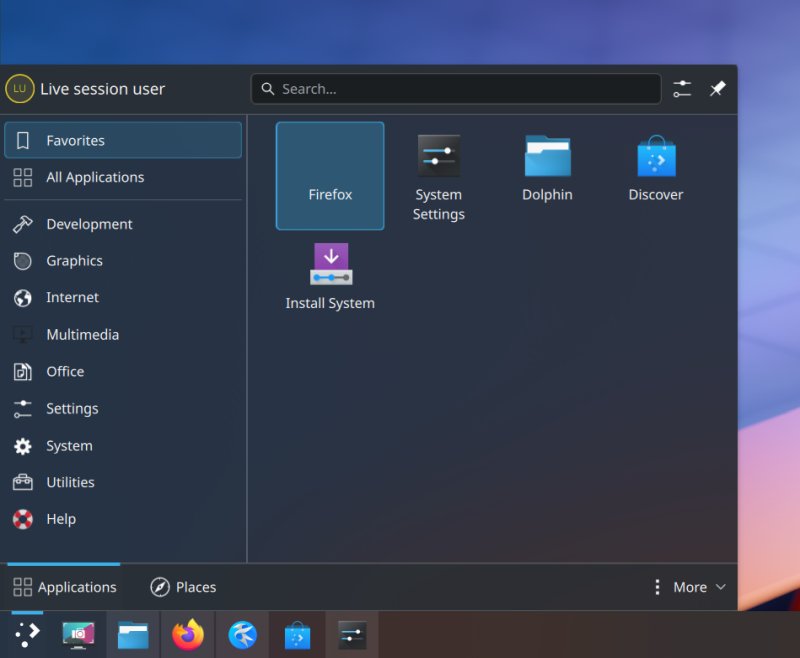Expand the More options dropdown
The height and width of the screenshot is (658, 800).
pos(690,587)
